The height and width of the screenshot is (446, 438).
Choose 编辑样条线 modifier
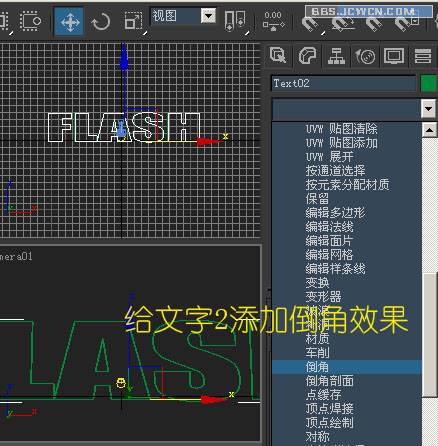coord(336,269)
